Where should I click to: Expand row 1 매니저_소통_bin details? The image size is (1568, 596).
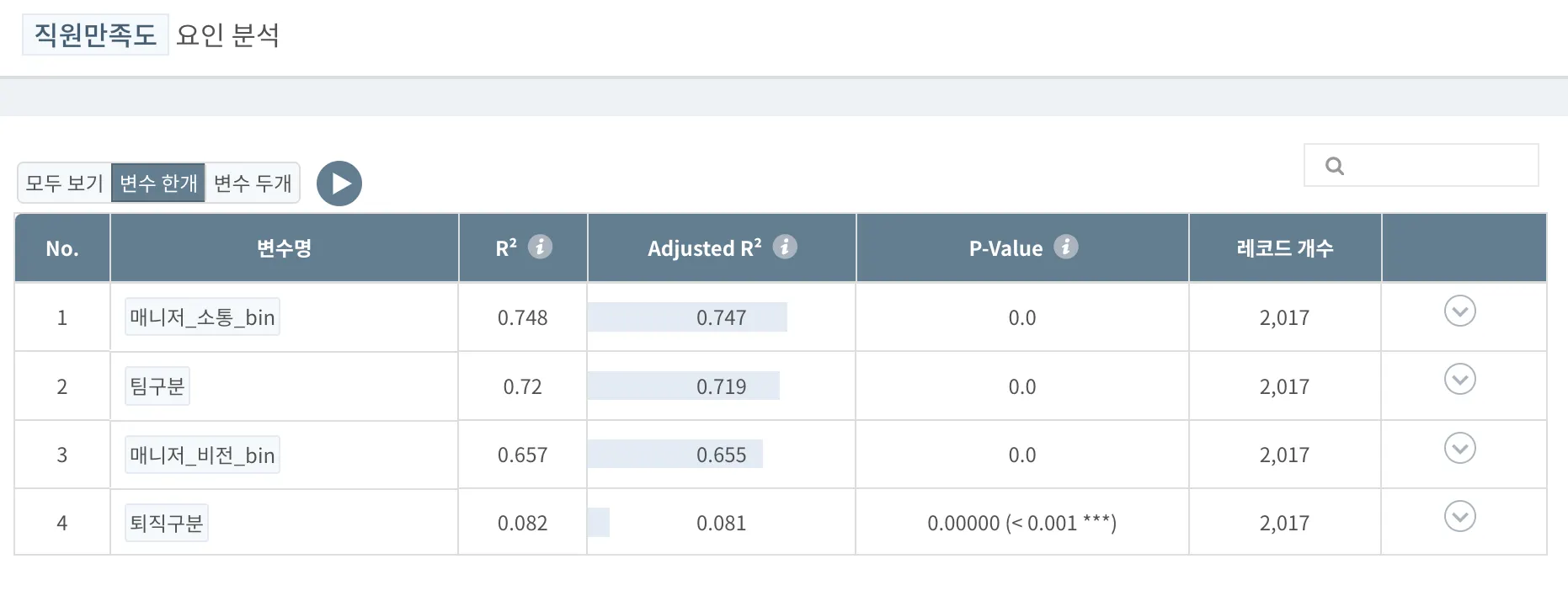tap(1459, 311)
